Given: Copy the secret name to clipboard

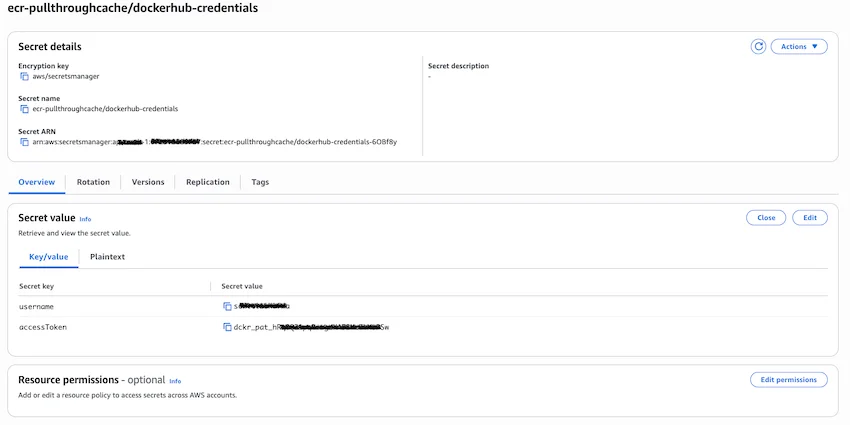Looking at the screenshot, I should coord(25,109).
